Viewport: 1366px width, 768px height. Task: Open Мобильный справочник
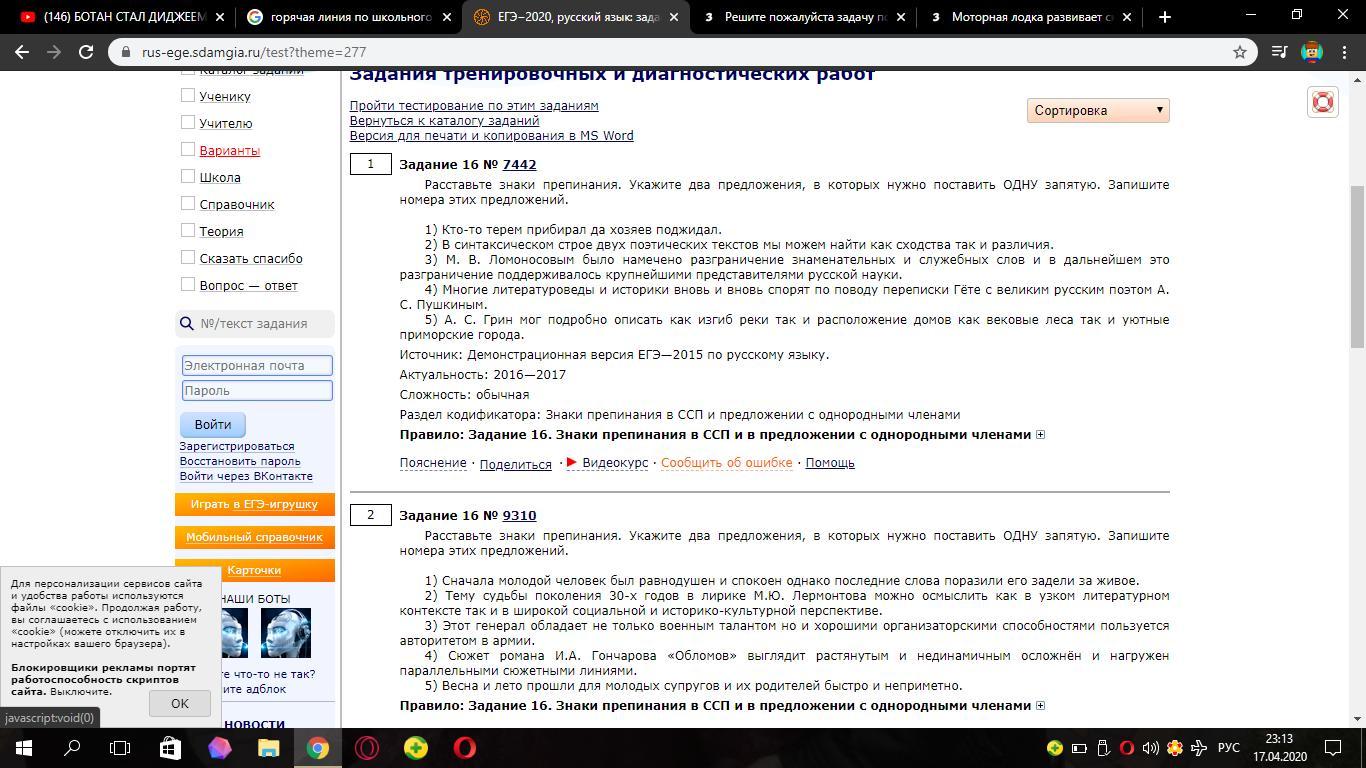[255, 537]
